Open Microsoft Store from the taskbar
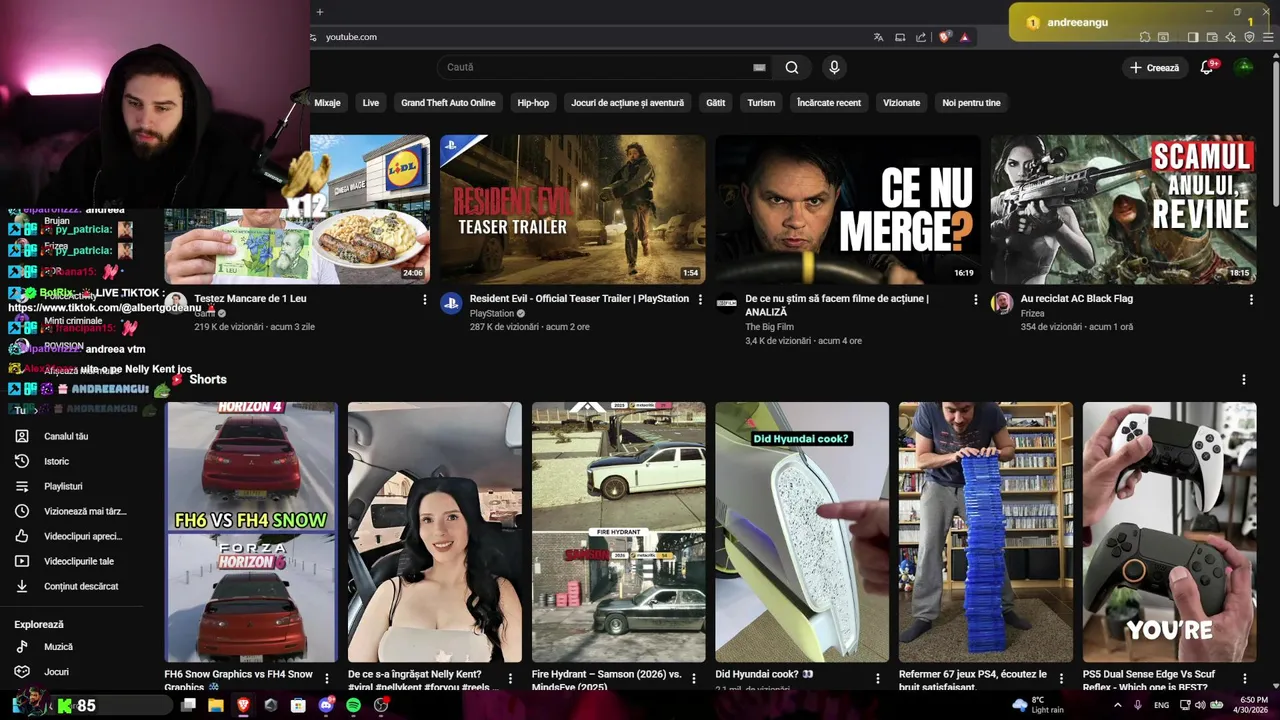This screenshot has height=720, width=1280. point(298,705)
